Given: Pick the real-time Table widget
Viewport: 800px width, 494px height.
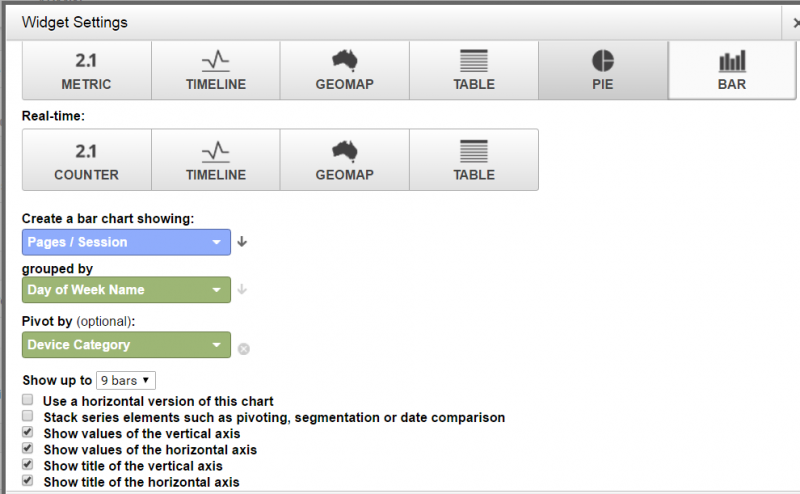Looking at the screenshot, I should pyautogui.click(x=474, y=160).
